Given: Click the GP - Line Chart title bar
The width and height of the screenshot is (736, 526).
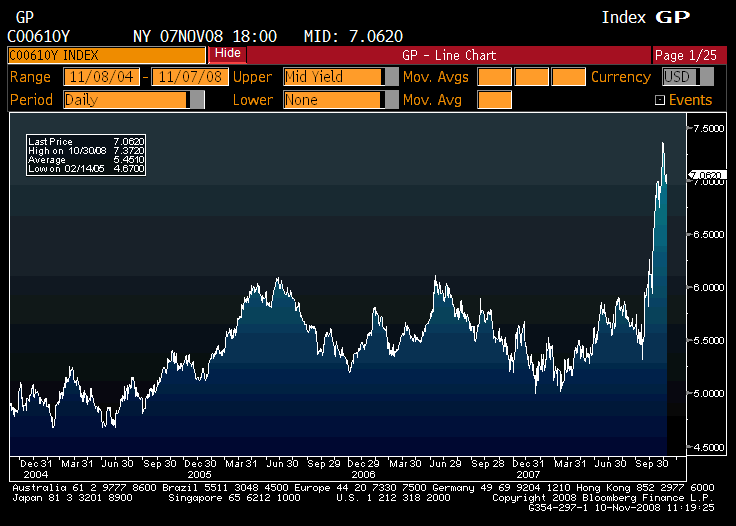Looking at the screenshot, I should tap(448, 55).
